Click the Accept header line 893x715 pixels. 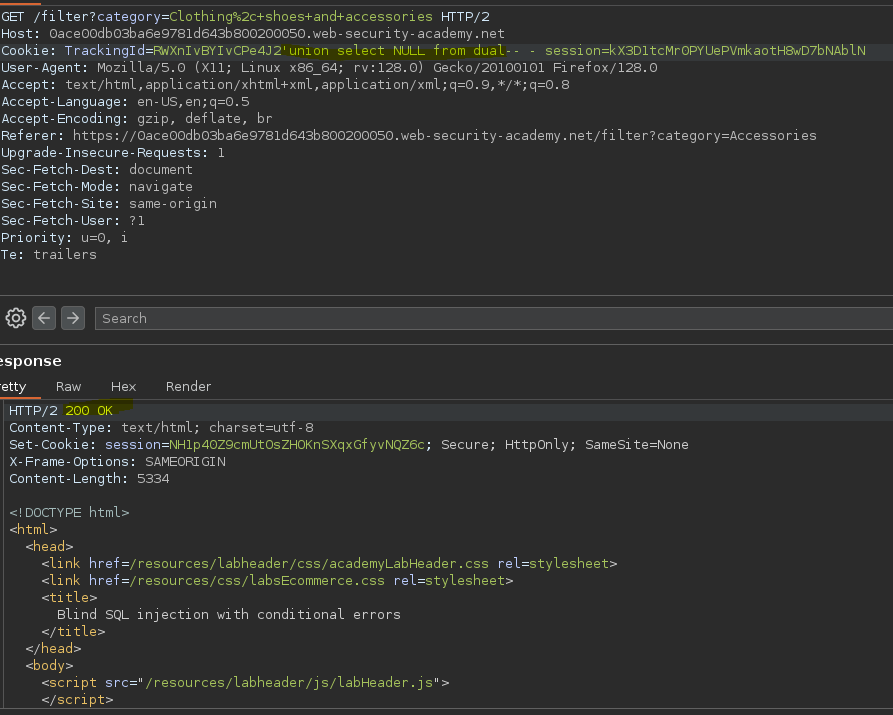tap(285, 85)
